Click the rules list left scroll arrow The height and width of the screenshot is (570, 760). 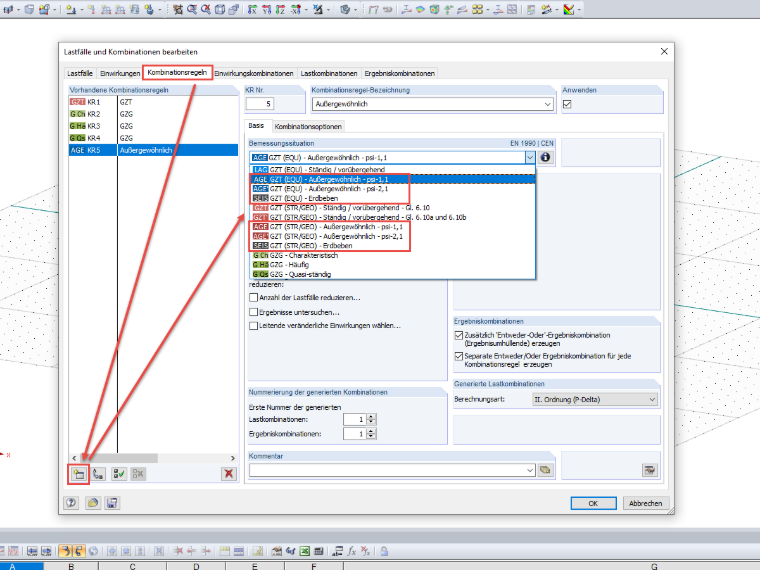tap(74, 458)
